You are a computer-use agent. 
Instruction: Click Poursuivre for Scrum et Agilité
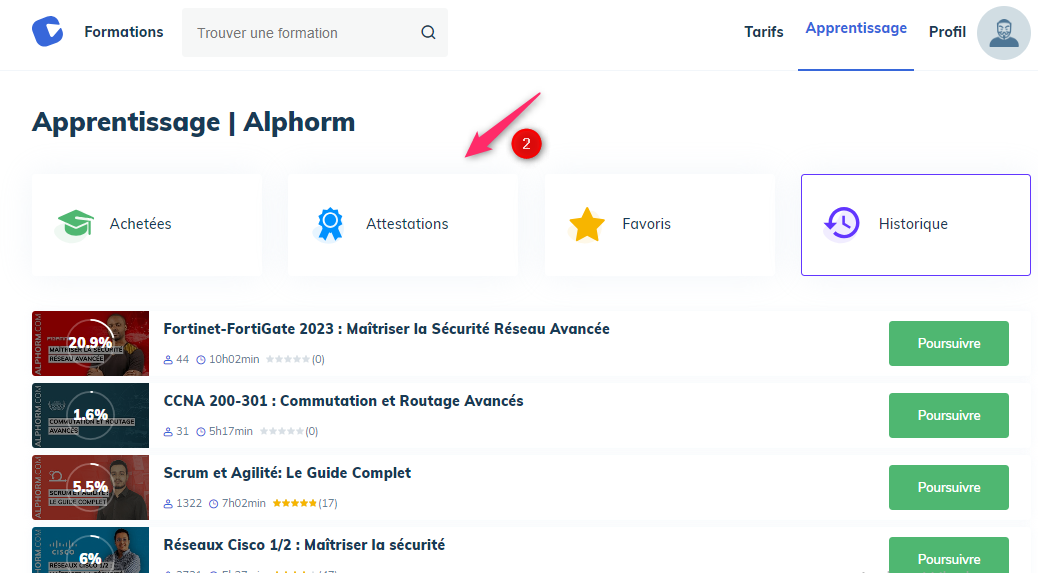(x=949, y=488)
